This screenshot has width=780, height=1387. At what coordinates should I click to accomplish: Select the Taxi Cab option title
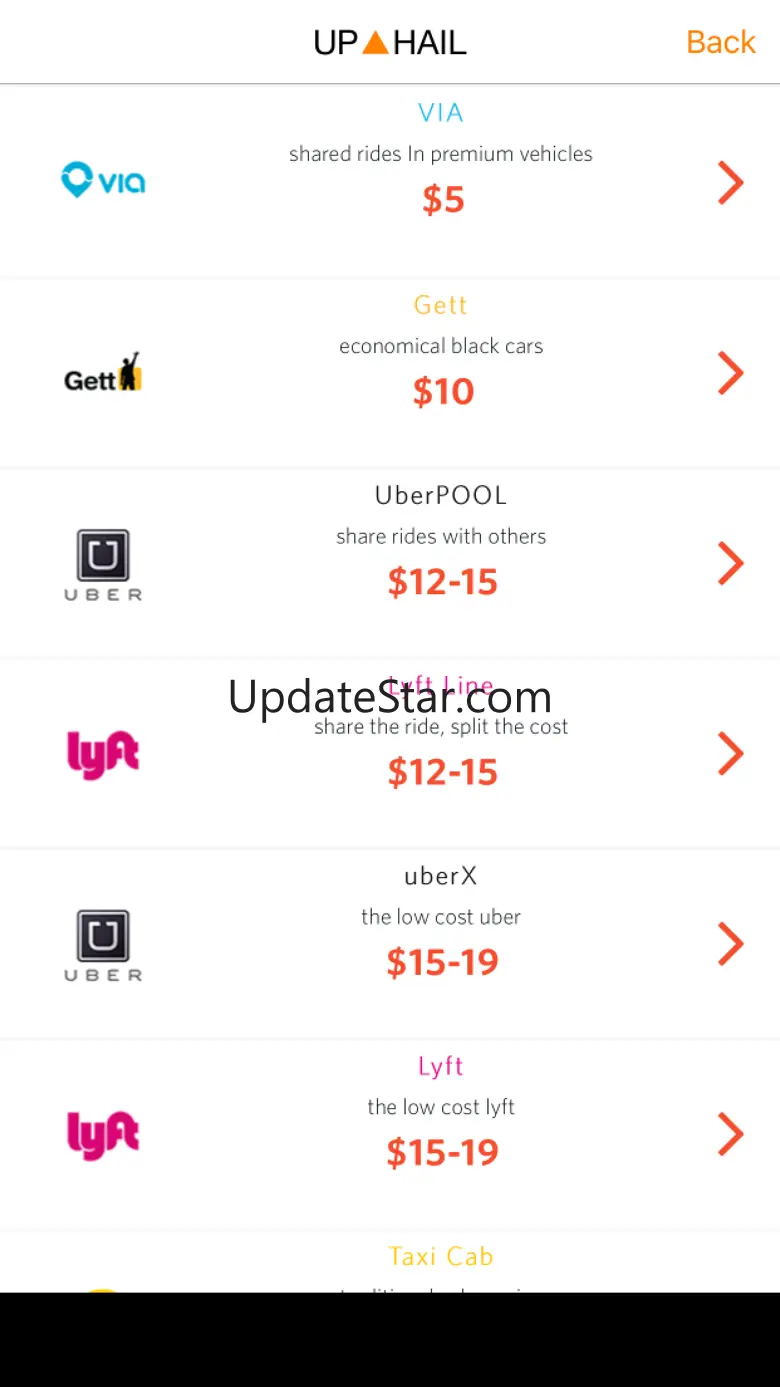click(x=441, y=1256)
